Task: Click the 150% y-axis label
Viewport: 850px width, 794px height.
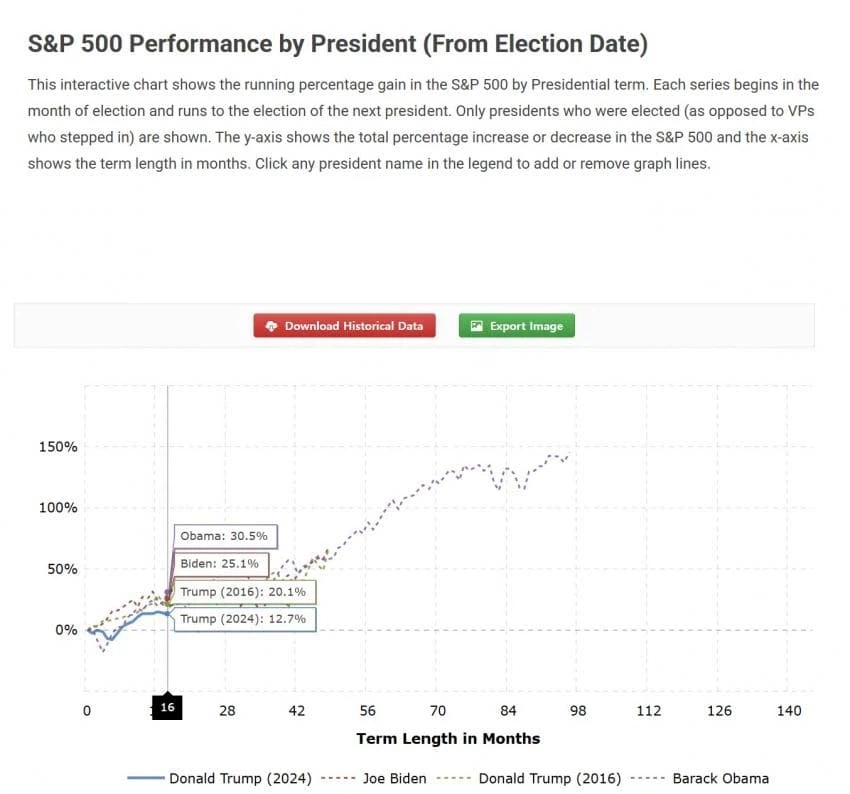Action: click(x=58, y=446)
